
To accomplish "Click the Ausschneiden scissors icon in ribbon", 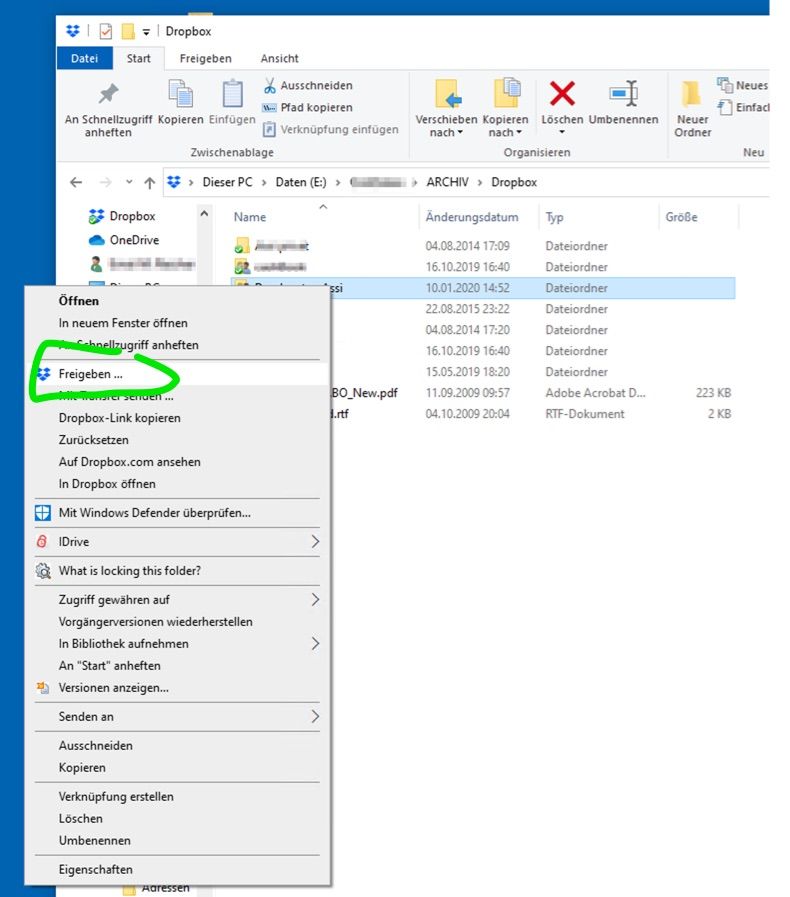I will coord(270,86).
